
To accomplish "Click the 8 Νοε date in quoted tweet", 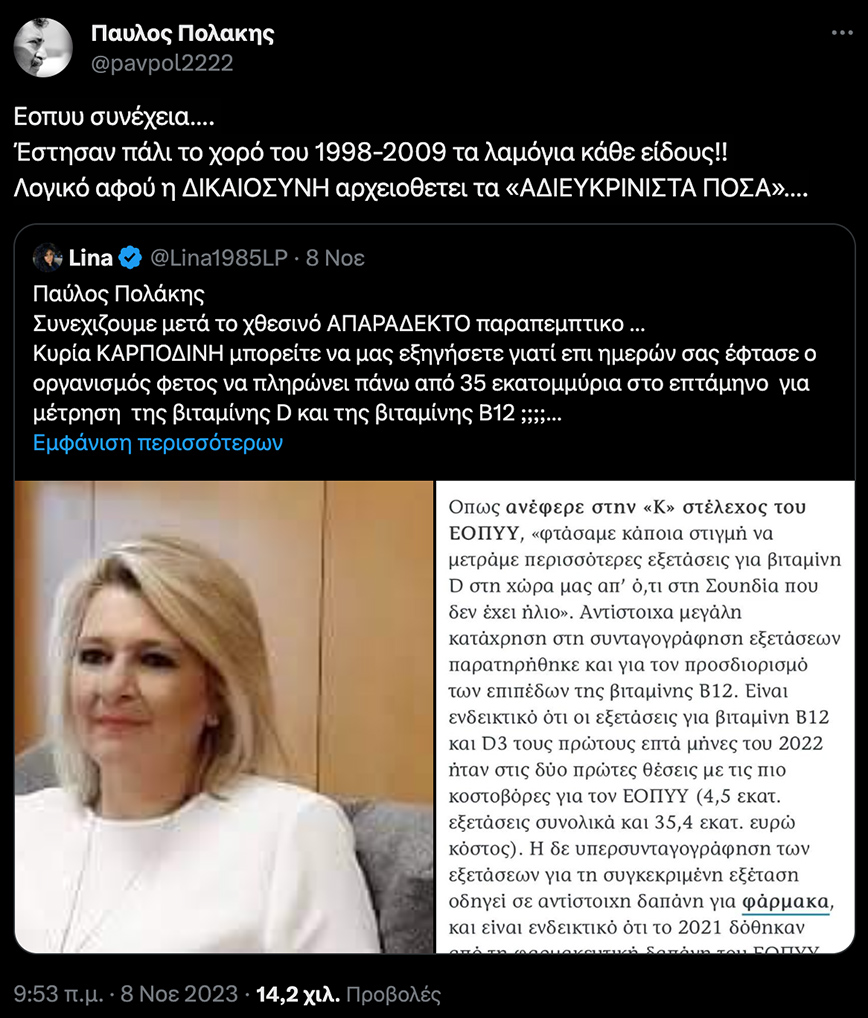I will (x=335, y=258).
